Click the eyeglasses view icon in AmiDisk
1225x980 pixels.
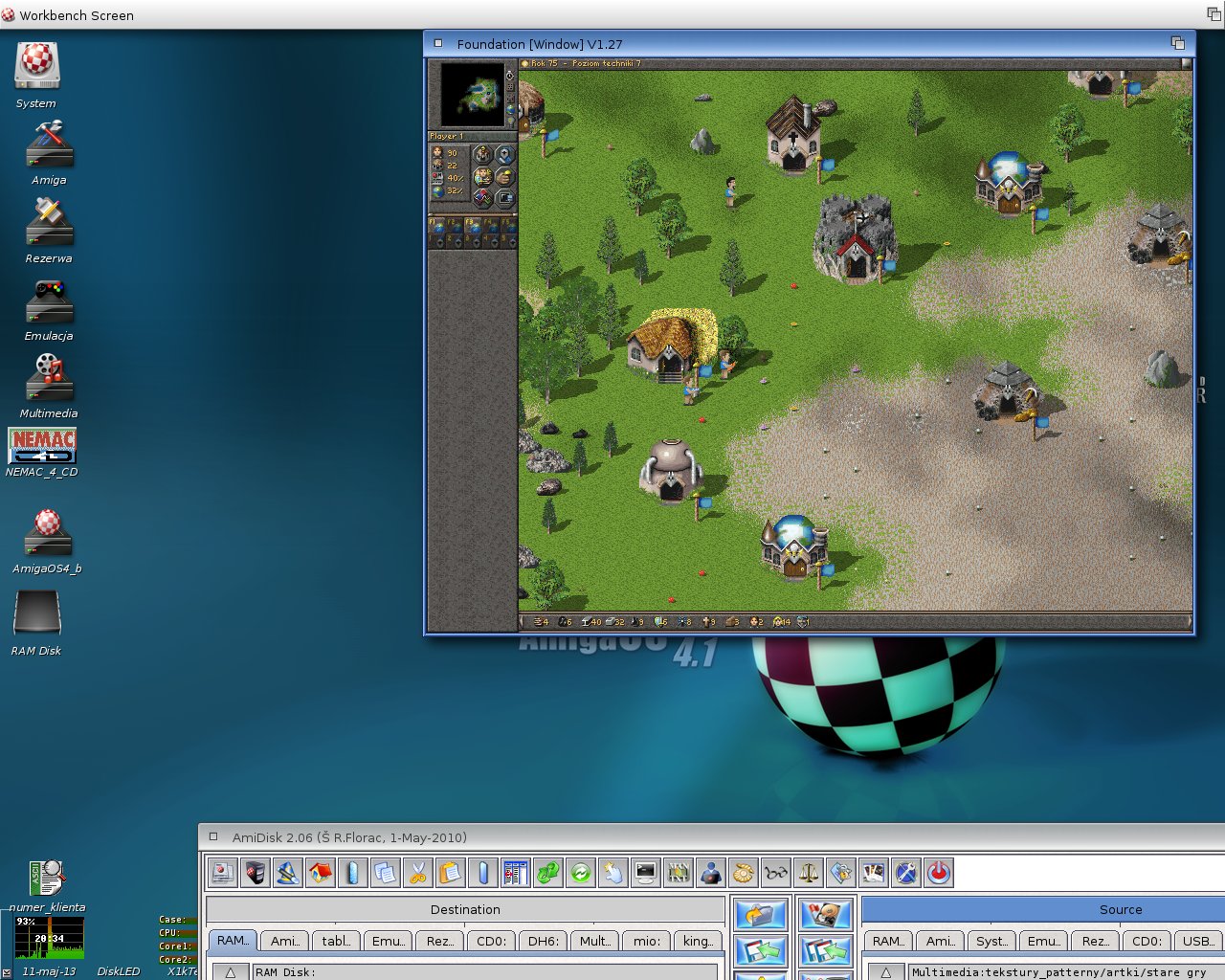(776, 873)
